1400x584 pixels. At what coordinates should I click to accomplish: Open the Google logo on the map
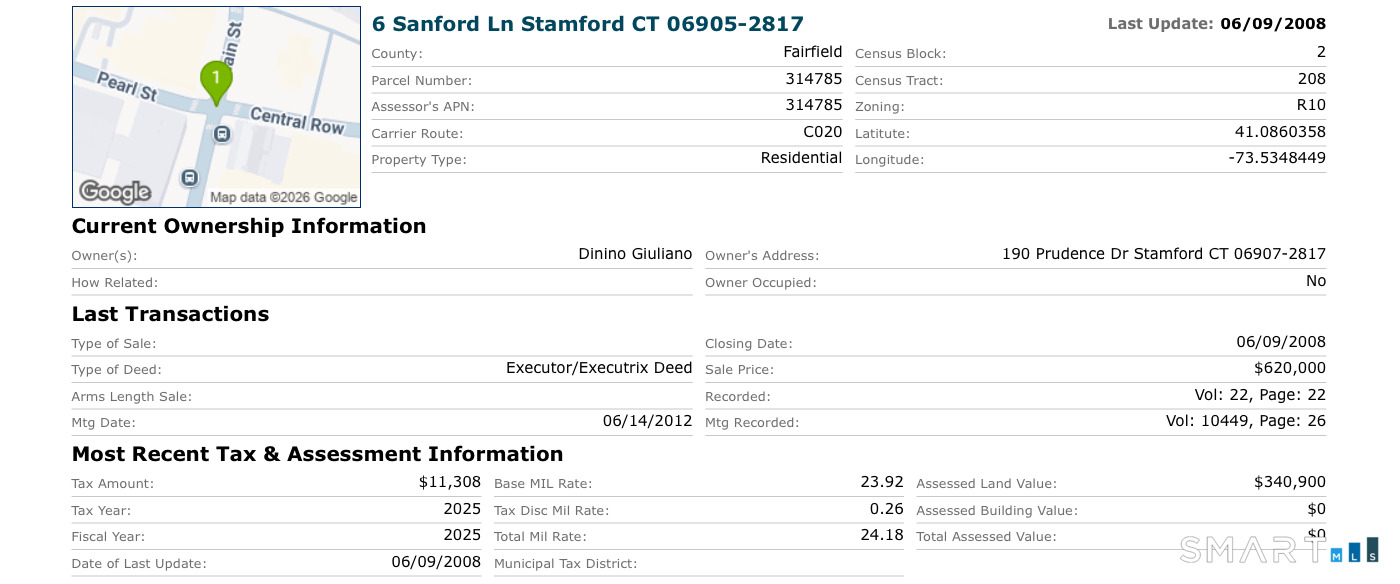coord(115,192)
